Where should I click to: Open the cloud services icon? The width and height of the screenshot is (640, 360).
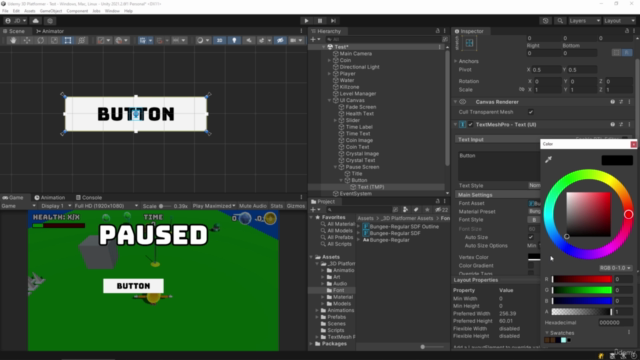[x=36, y=21]
